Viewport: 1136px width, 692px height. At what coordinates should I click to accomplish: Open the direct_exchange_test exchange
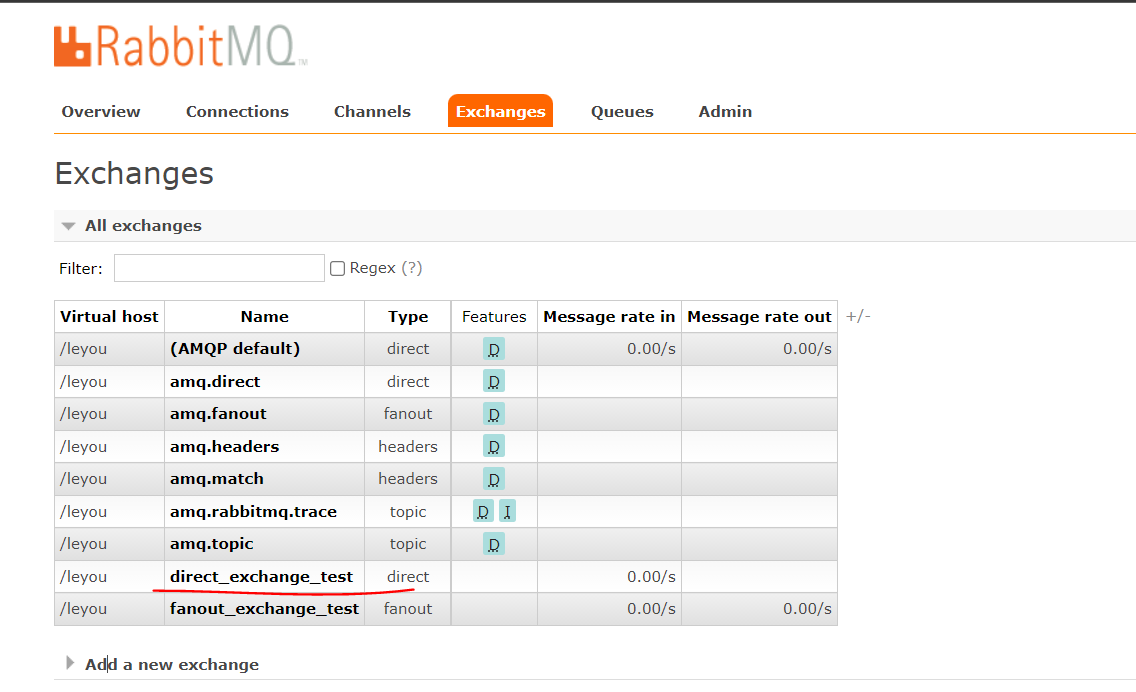pyautogui.click(x=262, y=577)
